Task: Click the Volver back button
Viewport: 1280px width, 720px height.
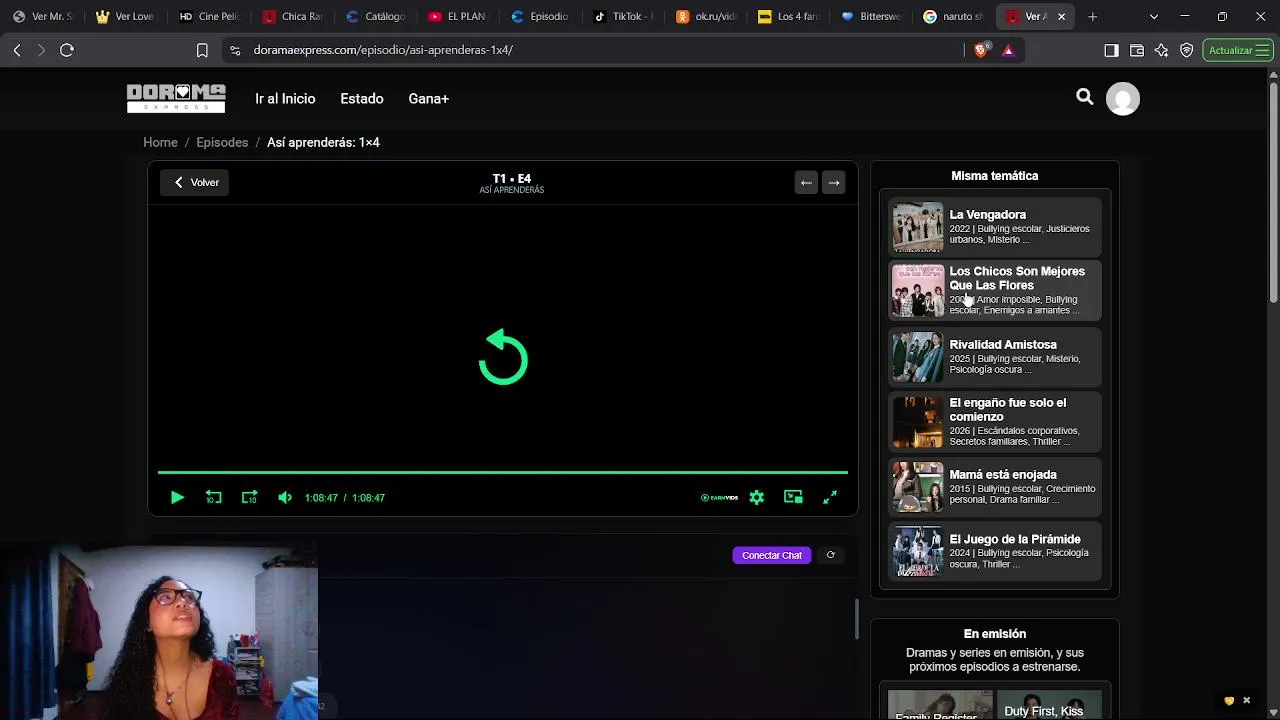Action: pos(196,182)
